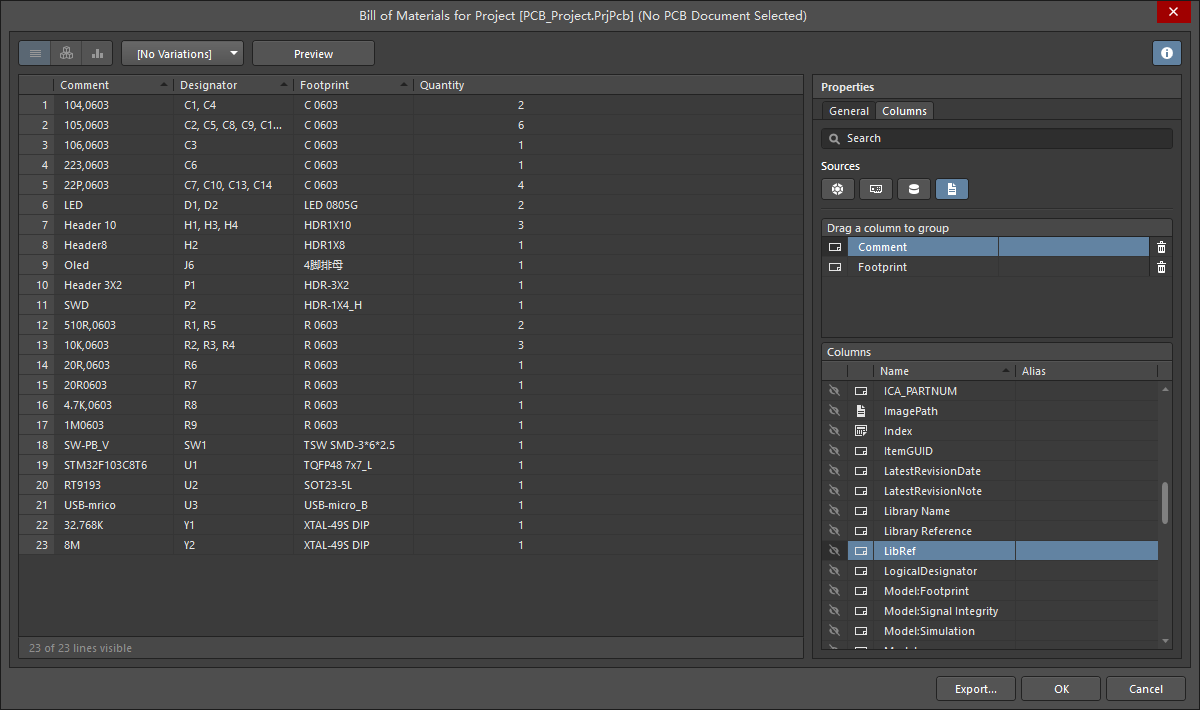
Task: Sort by the Designator column header
Action: pyautogui.click(x=233, y=85)
